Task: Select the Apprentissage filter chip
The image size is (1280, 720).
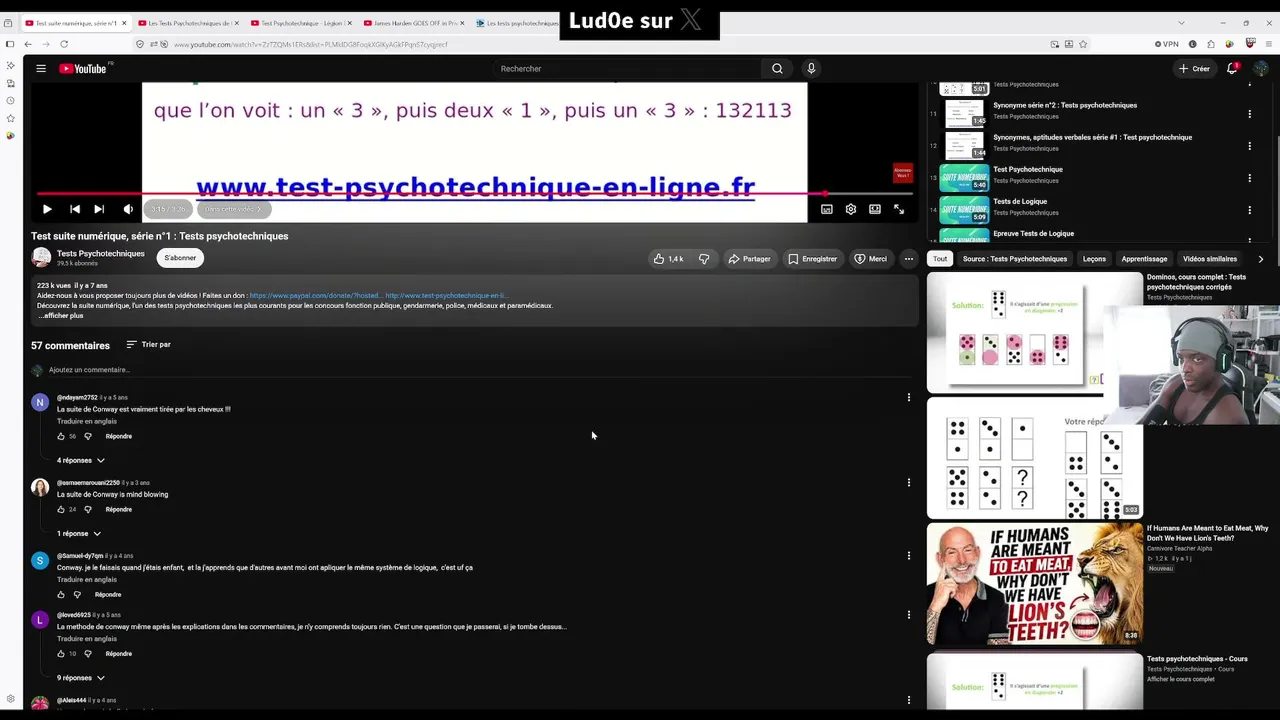Action: click(x=1144, y=259)
